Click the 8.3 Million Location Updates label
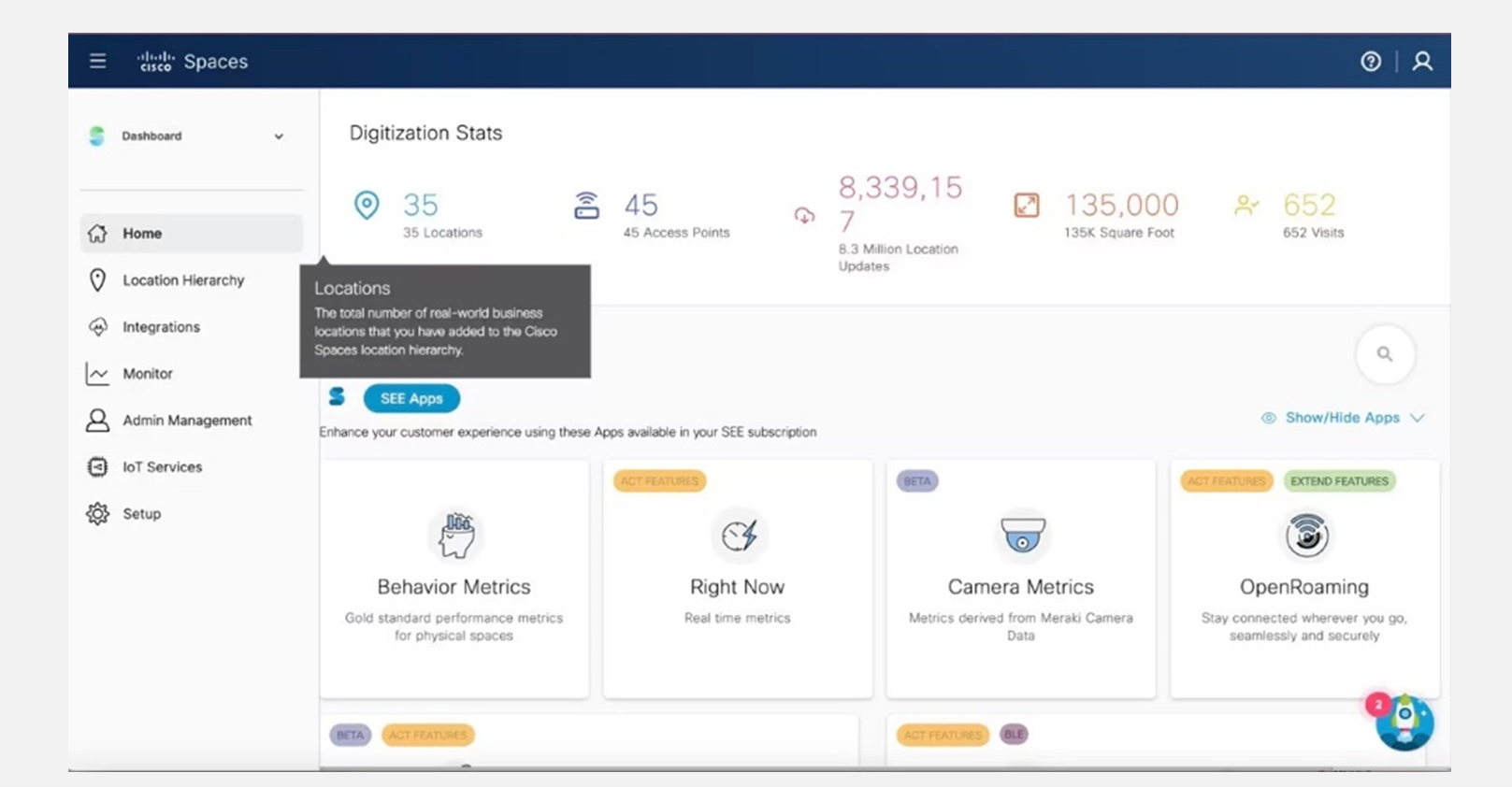This screenshot has height=787, width=1512. coord(898,258)
